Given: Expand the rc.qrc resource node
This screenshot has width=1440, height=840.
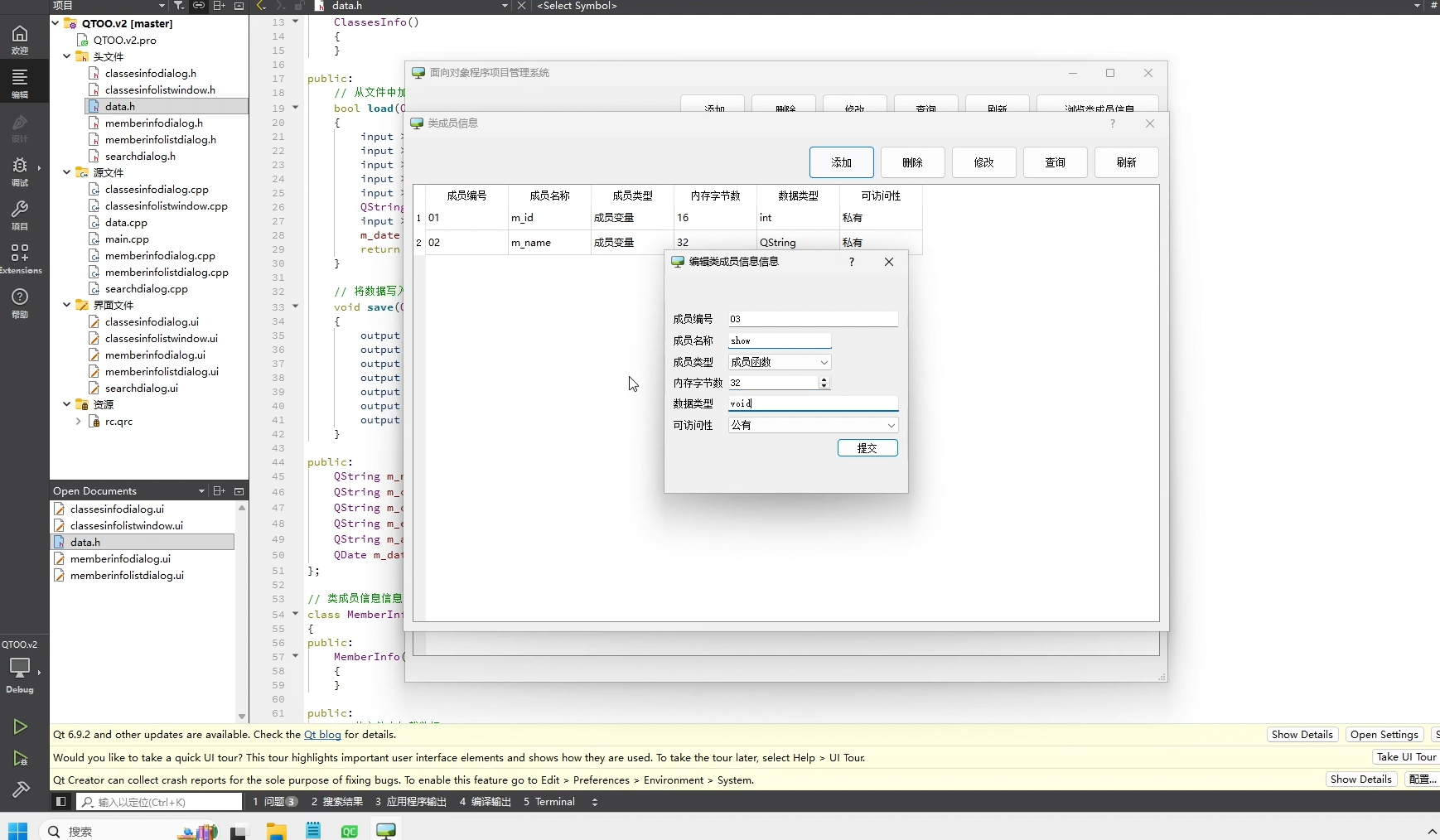Looking at the screenshot, I should (x=79, y=421).
